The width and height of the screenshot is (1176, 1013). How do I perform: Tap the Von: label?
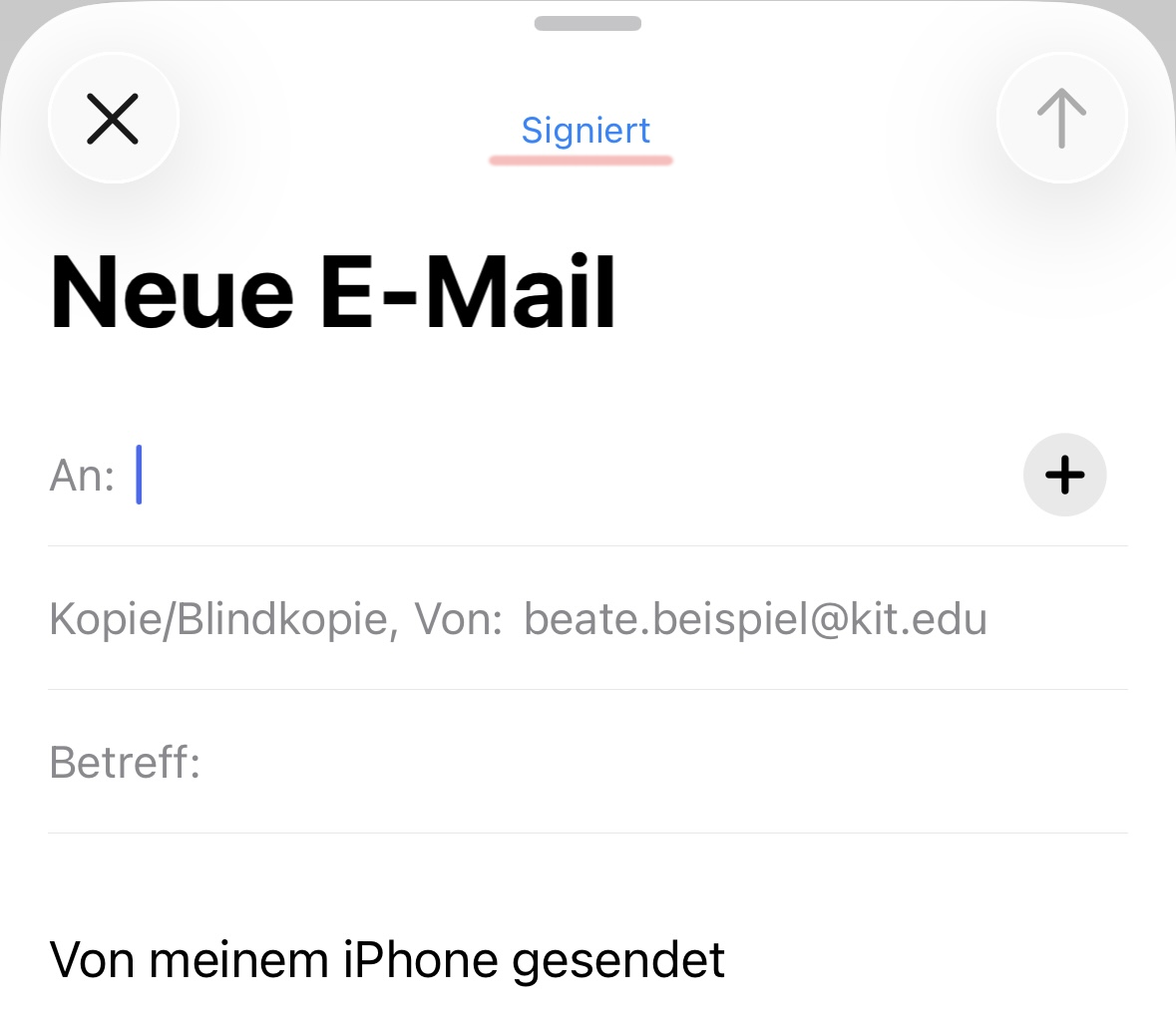(459, 619)
